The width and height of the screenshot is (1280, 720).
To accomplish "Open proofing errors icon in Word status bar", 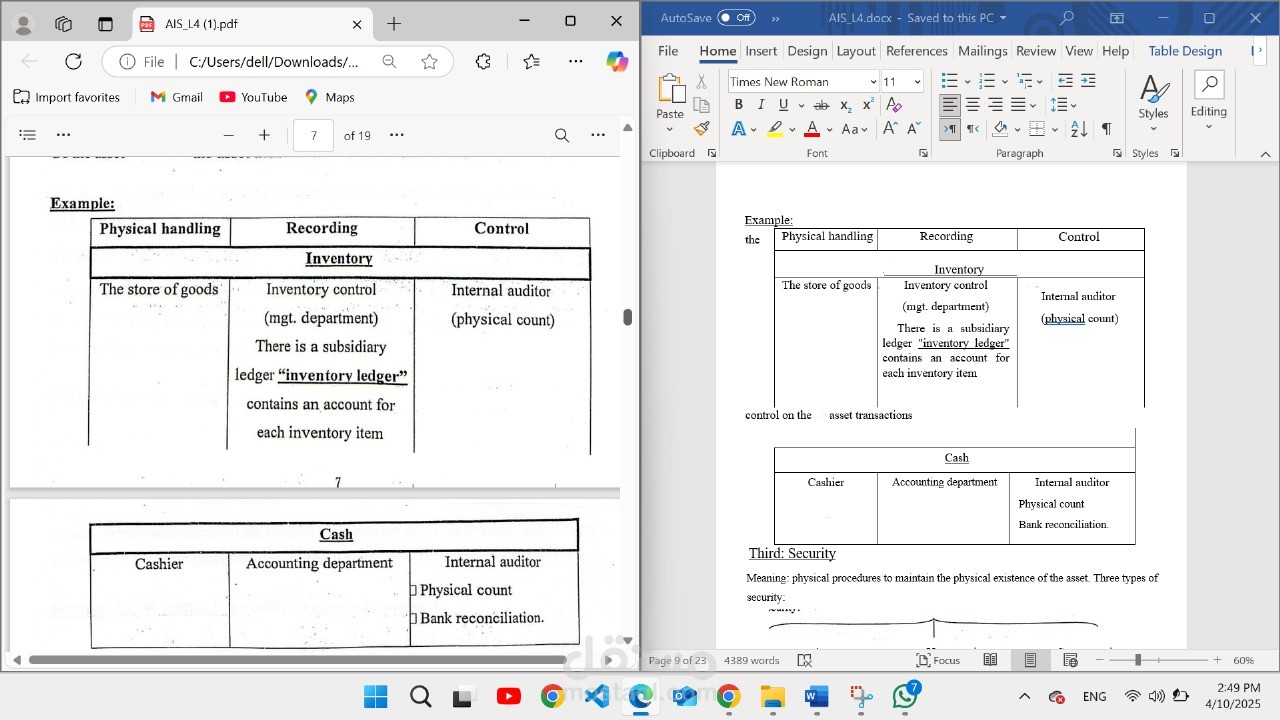I will pos(804,660).
